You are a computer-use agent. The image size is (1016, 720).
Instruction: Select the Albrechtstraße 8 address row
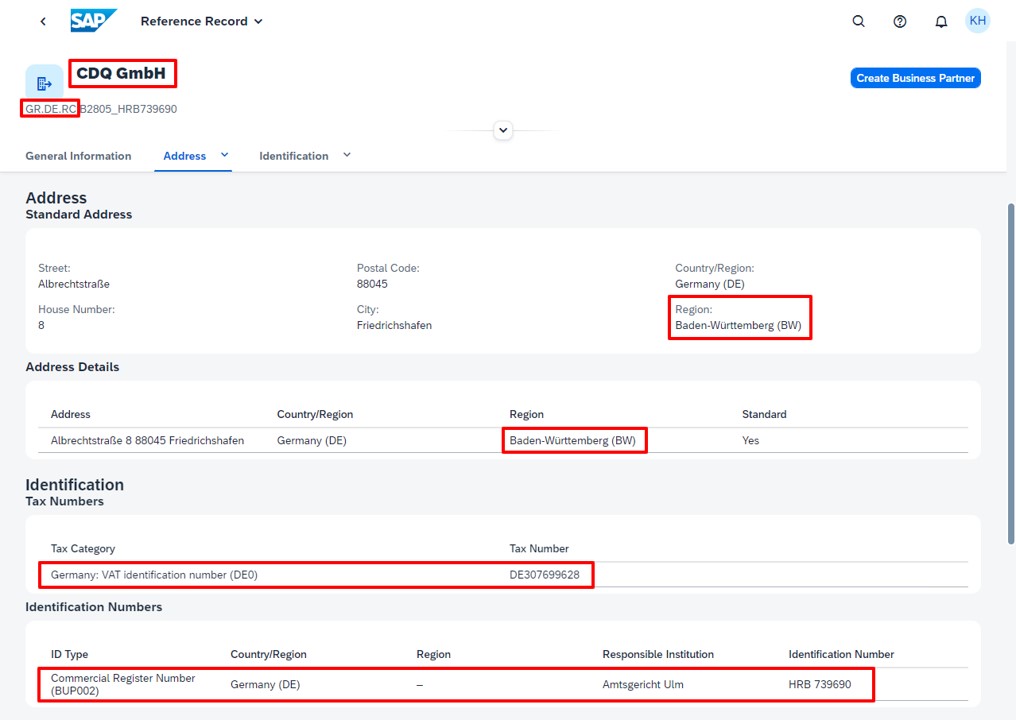(503, 441)
